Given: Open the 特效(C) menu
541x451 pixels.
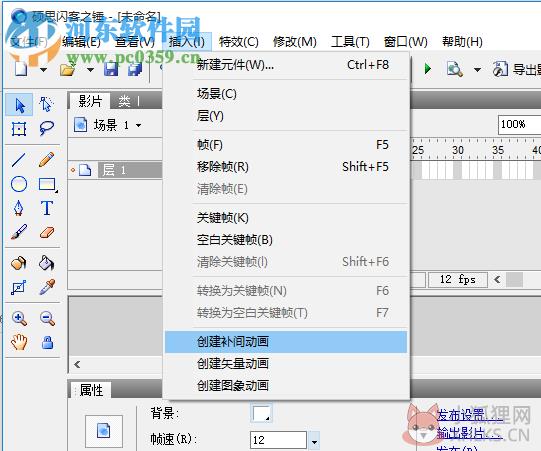Looking at the screenshot, I should click(x=239, y=42).
